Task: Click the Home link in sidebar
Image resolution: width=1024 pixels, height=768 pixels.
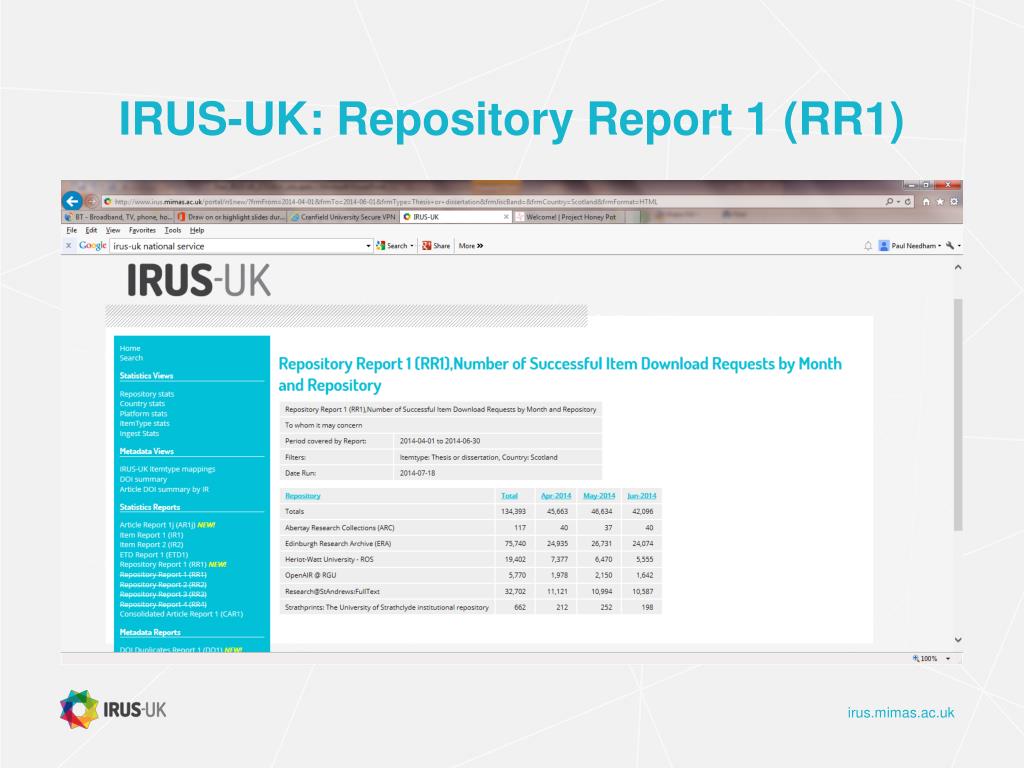Action: pos(130,348)
